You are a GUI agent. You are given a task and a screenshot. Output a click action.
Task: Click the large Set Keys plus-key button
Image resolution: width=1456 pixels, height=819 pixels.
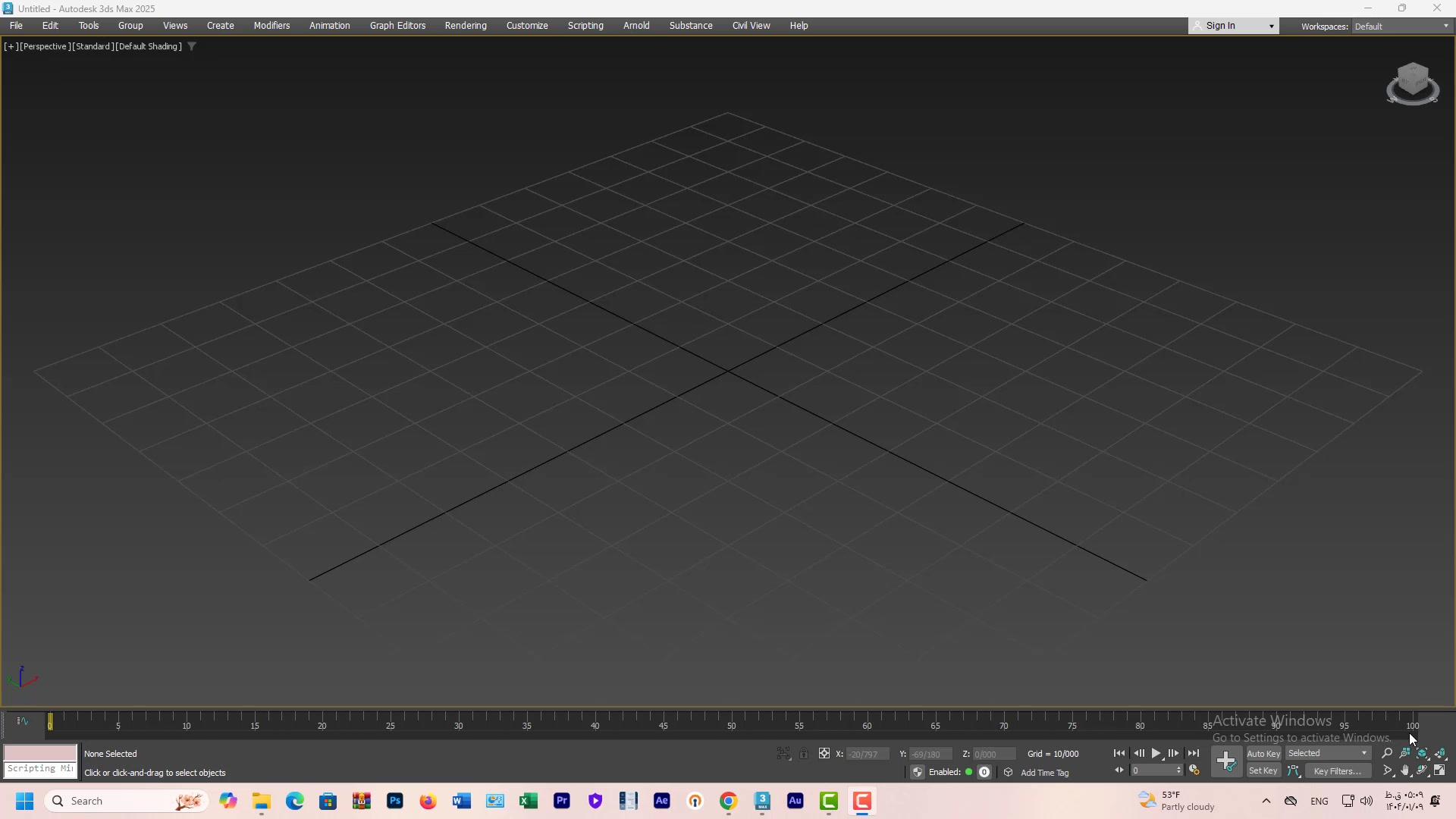[1226, 761]
